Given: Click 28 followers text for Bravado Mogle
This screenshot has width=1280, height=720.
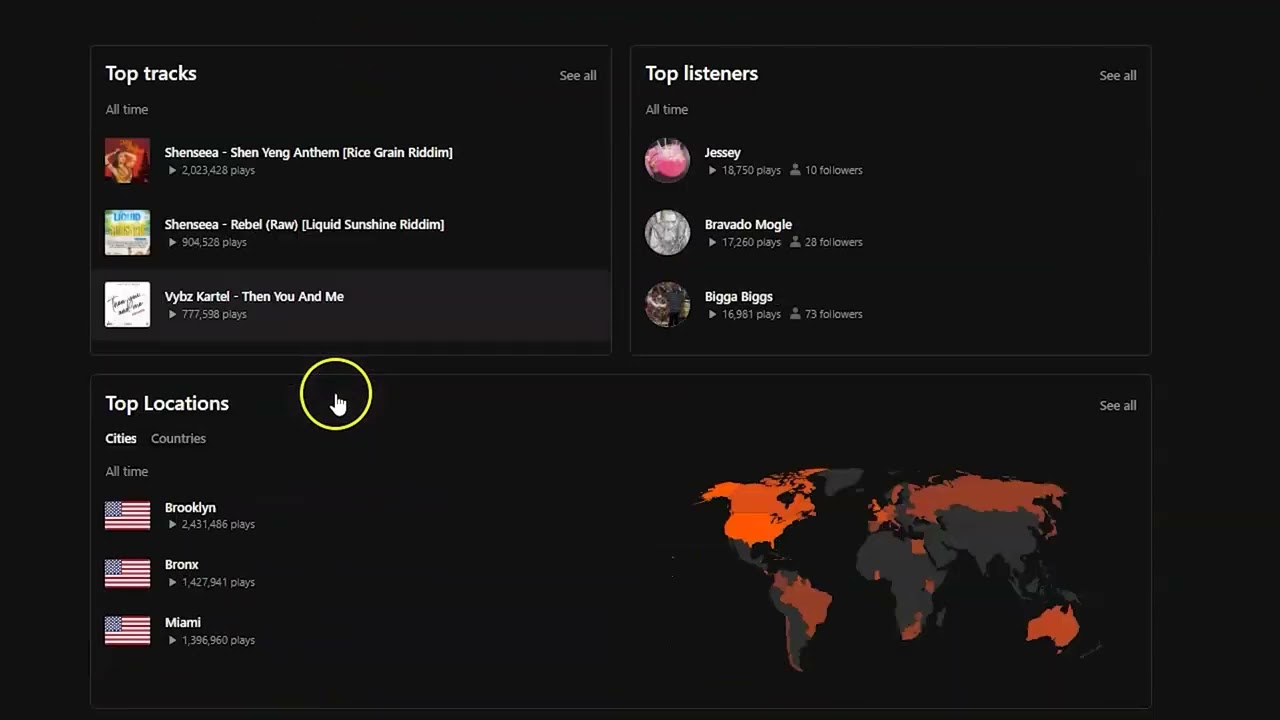Looking at the screenshot, I should [x=834, y=243].
